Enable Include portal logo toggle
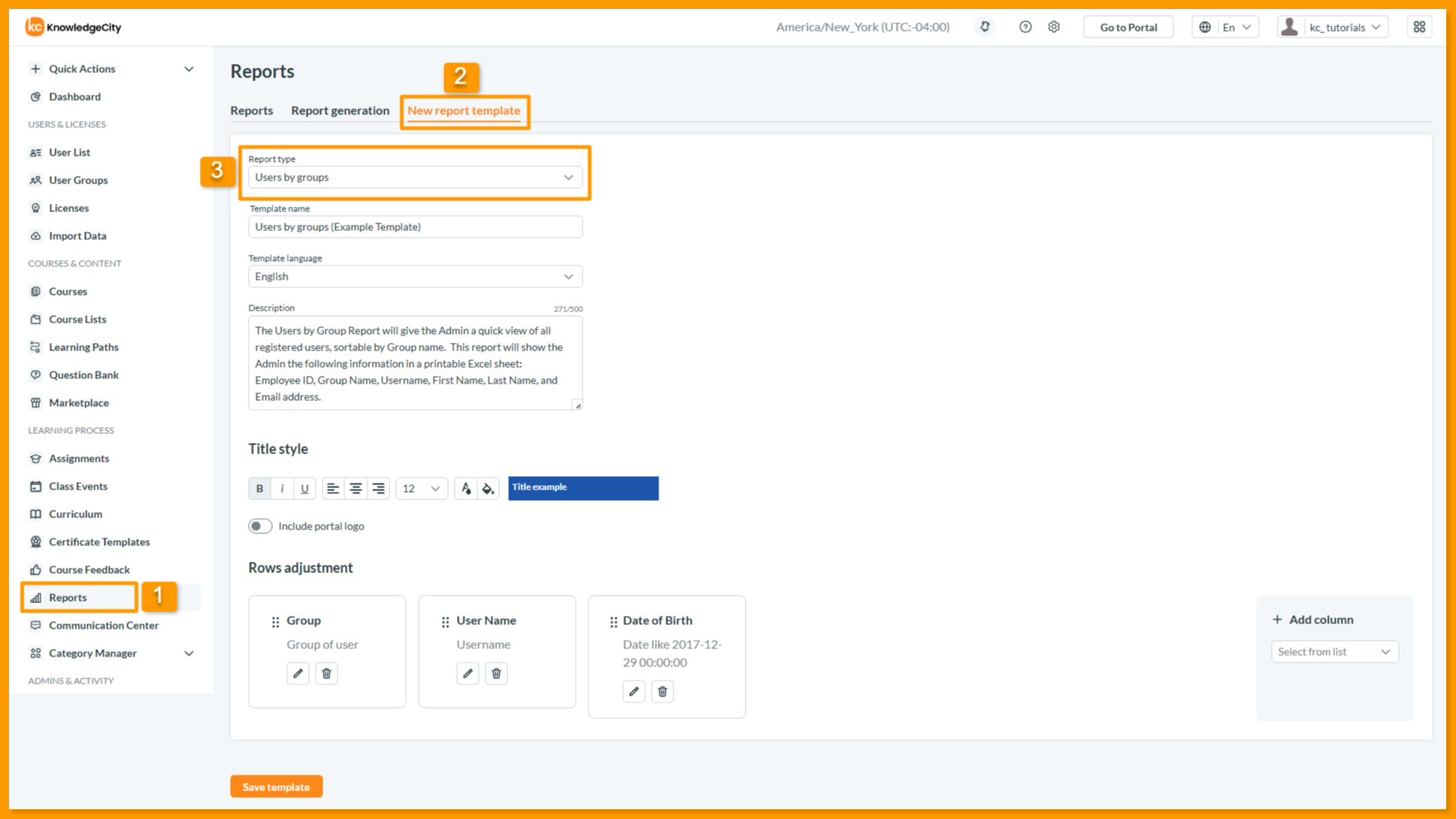 tap(260, 526)
